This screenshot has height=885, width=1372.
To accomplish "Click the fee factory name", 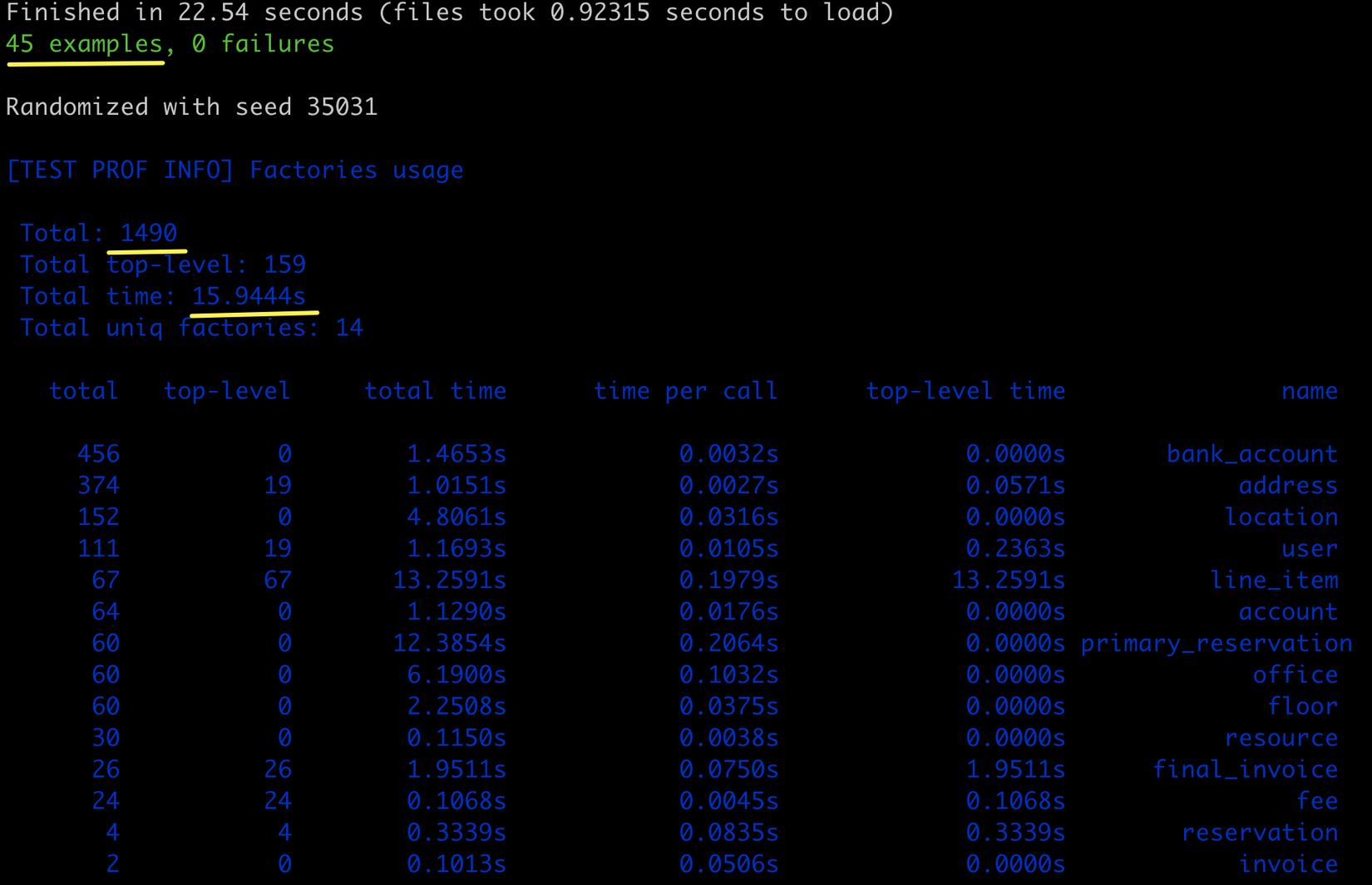I will click(1317, 803).
